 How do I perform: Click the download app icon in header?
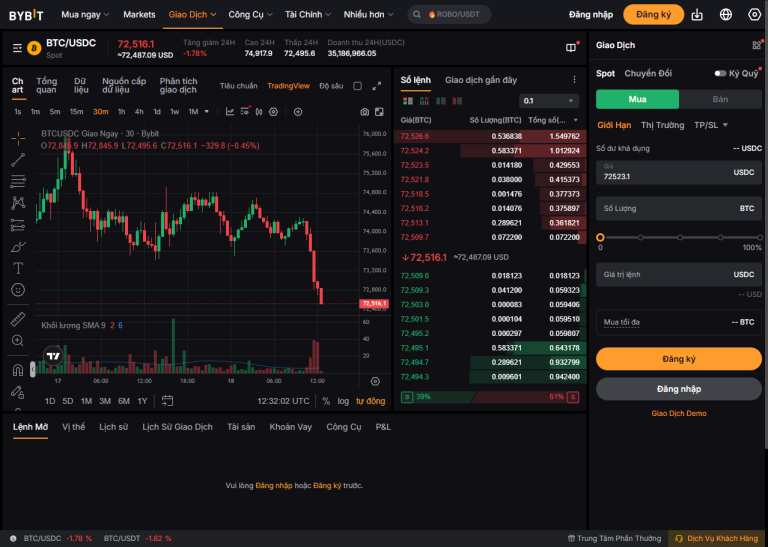[696, 15]
